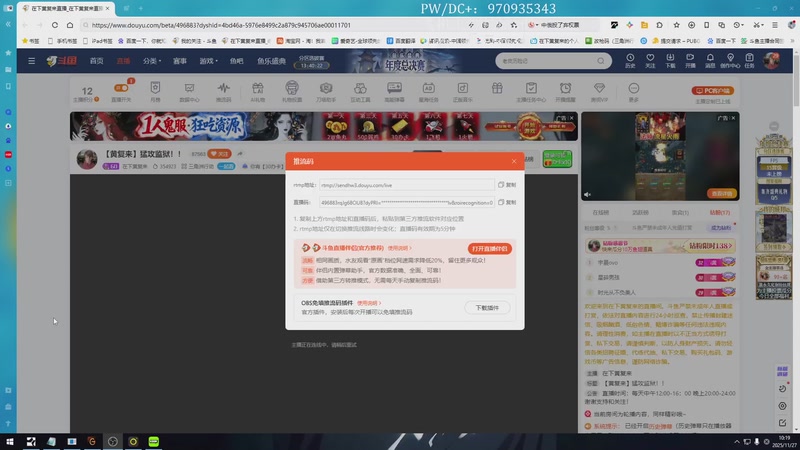The width and height of the screenshot is (800, 450).
Task: Switch to the 在线榜 tab
Action: coord(601,212)
